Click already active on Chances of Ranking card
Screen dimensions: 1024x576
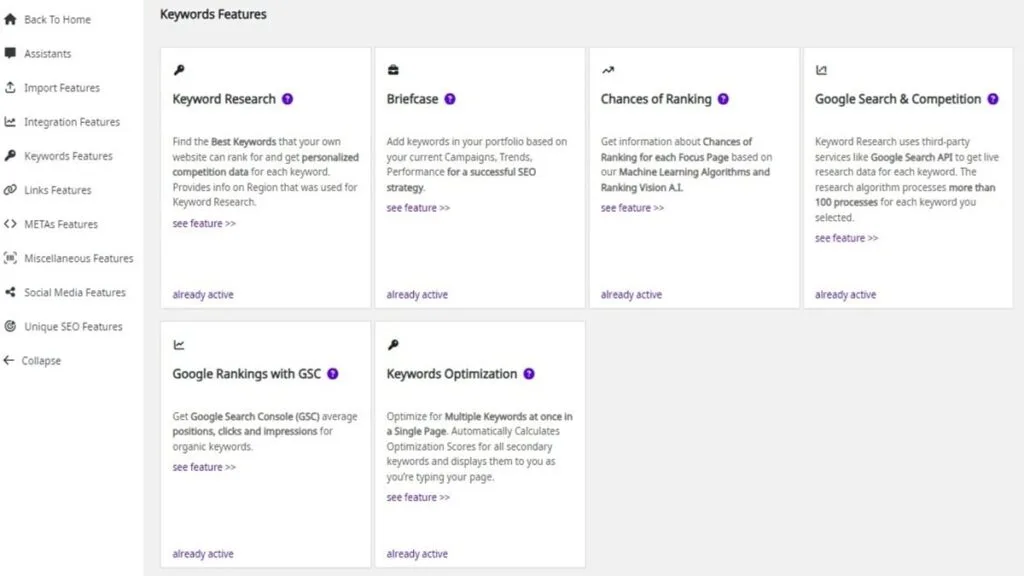coord(632,295)
